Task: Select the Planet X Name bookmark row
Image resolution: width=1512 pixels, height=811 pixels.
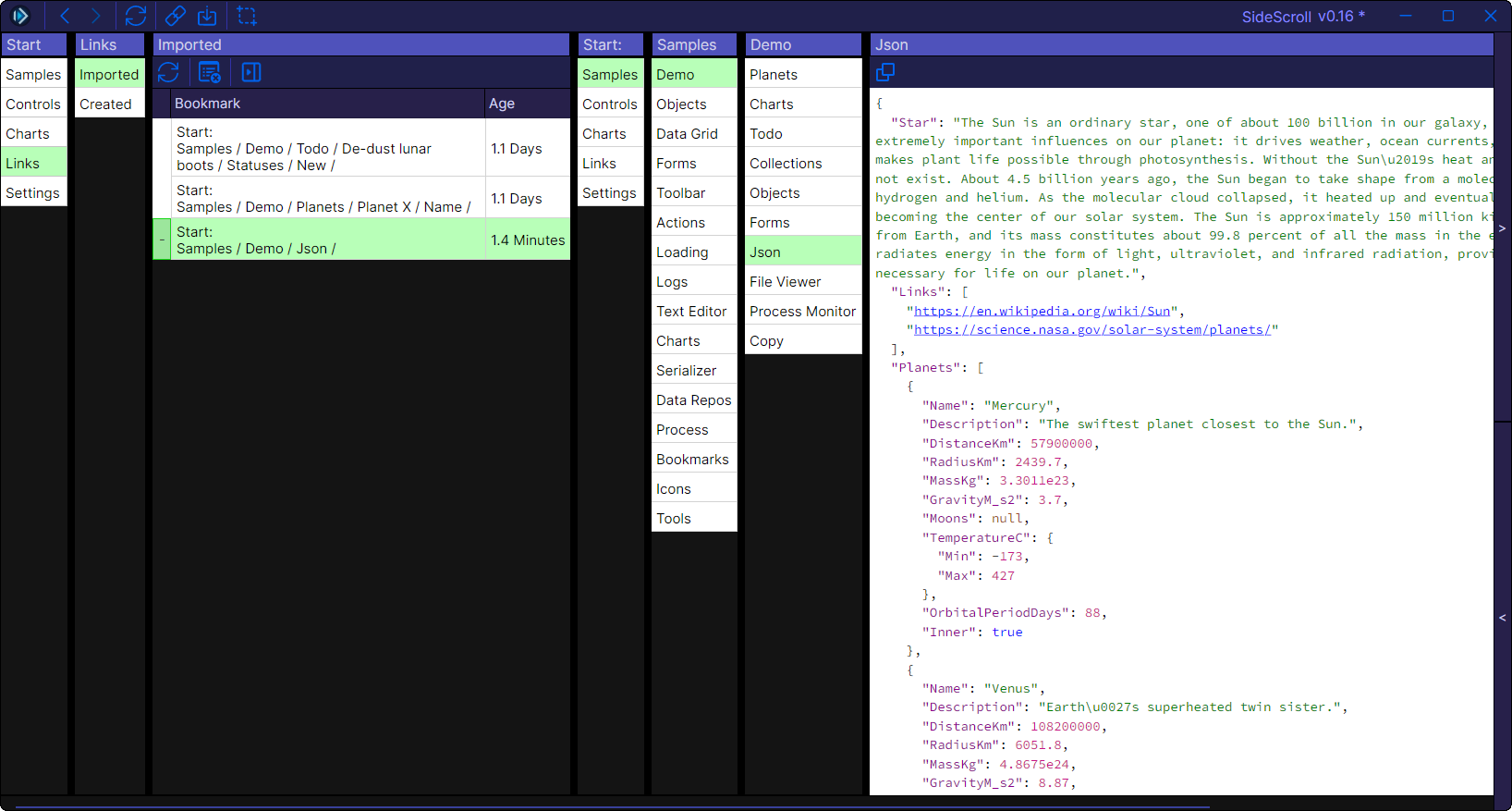Action: 361,198
